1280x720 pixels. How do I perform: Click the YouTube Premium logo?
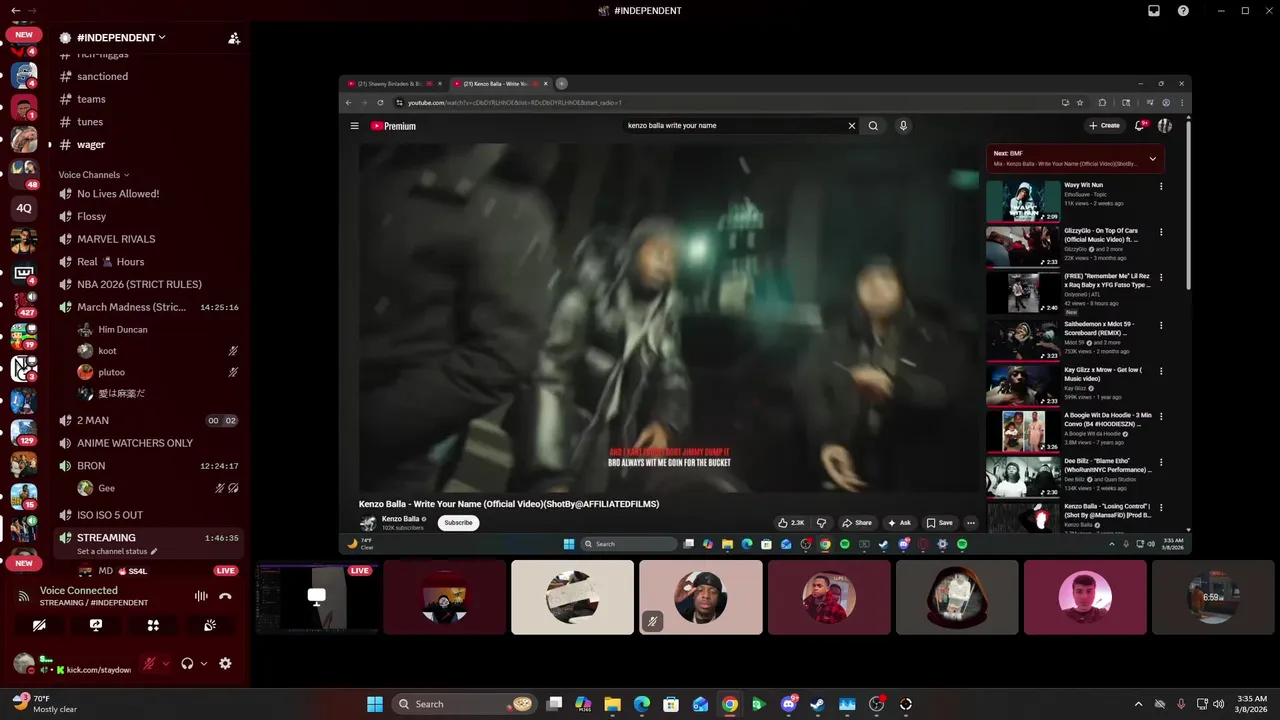[393, 126]
